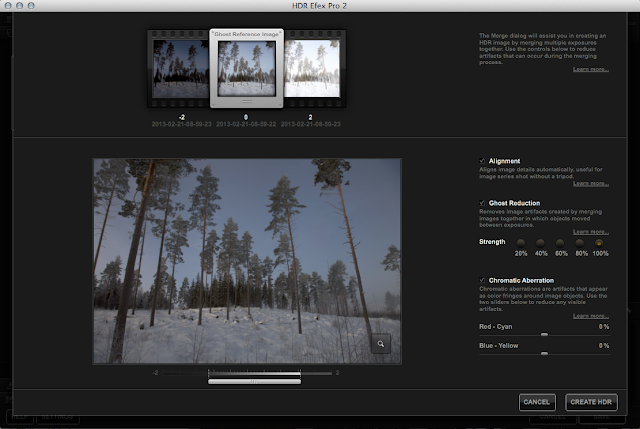This screenshot has height=429, width=640.
Task: Click the Blue - Yellow 0 % value
Action: (604, 346)
